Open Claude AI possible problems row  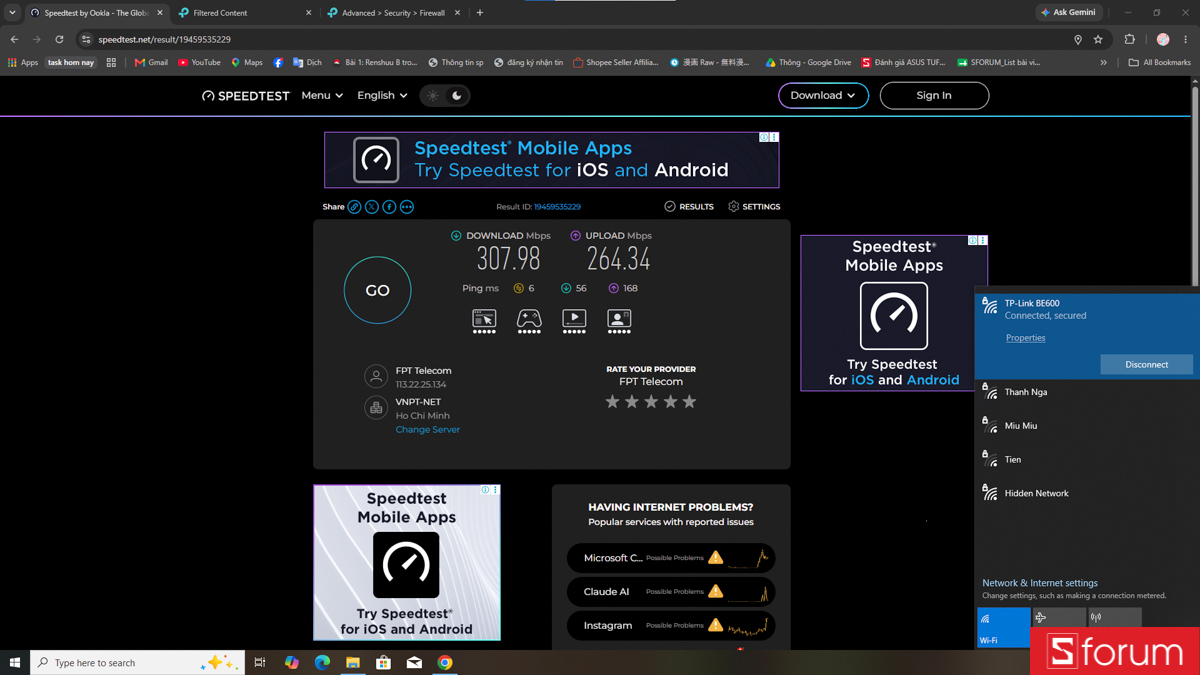671,592
